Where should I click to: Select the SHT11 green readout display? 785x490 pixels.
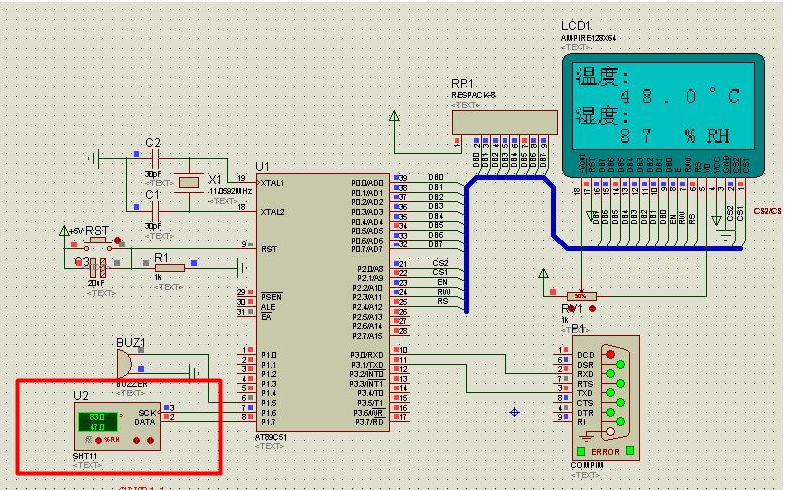coord(98,421)
